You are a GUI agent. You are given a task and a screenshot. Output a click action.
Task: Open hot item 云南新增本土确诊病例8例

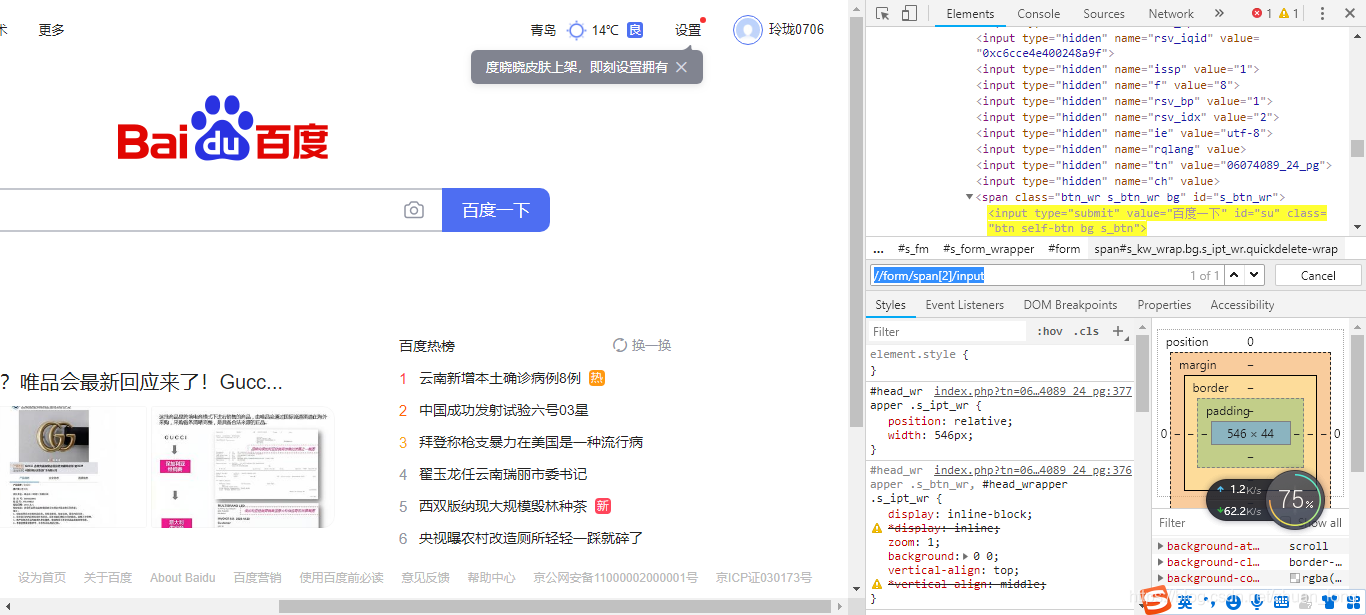(500, 378)
